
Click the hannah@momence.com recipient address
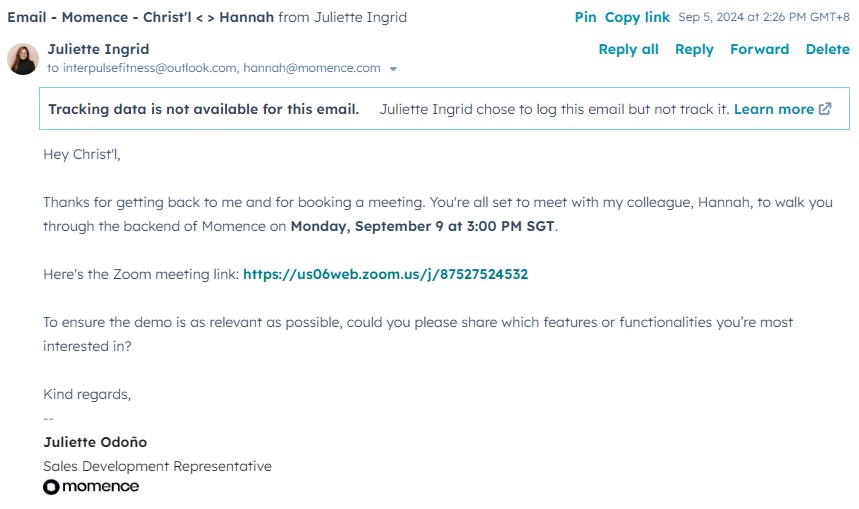[312, 68]
